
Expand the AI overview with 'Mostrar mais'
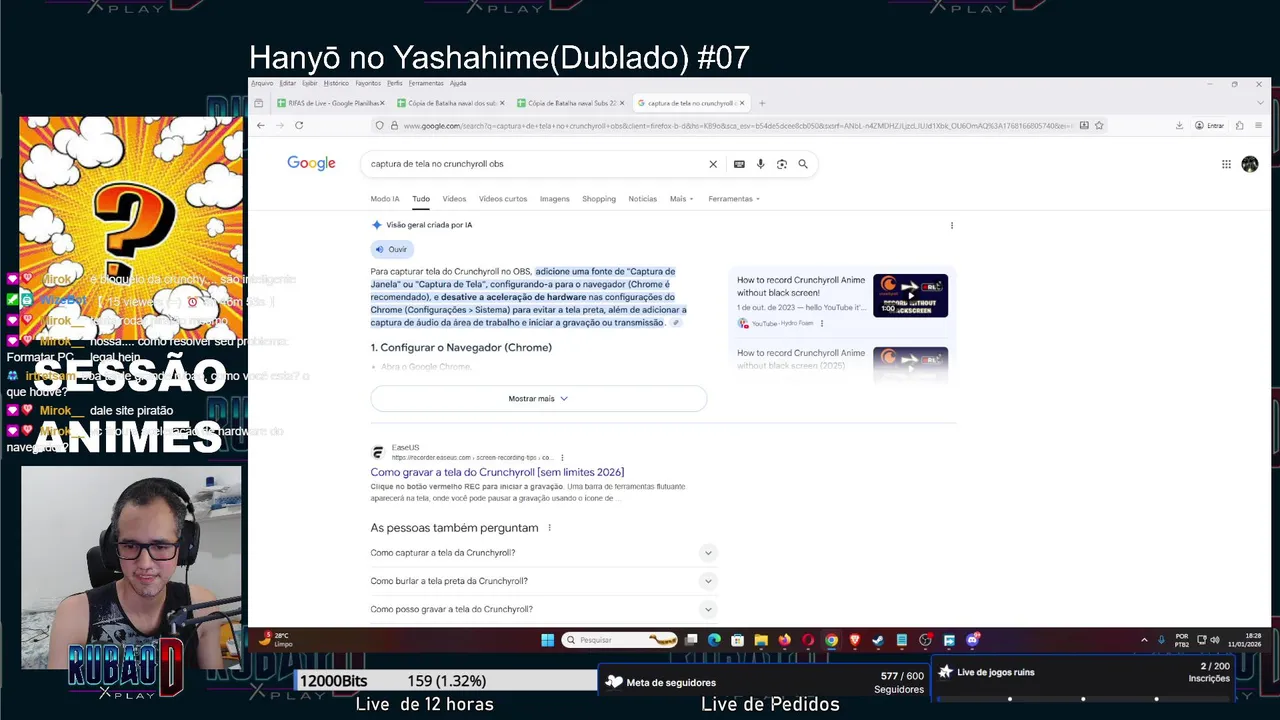click(x=538, y=398)
